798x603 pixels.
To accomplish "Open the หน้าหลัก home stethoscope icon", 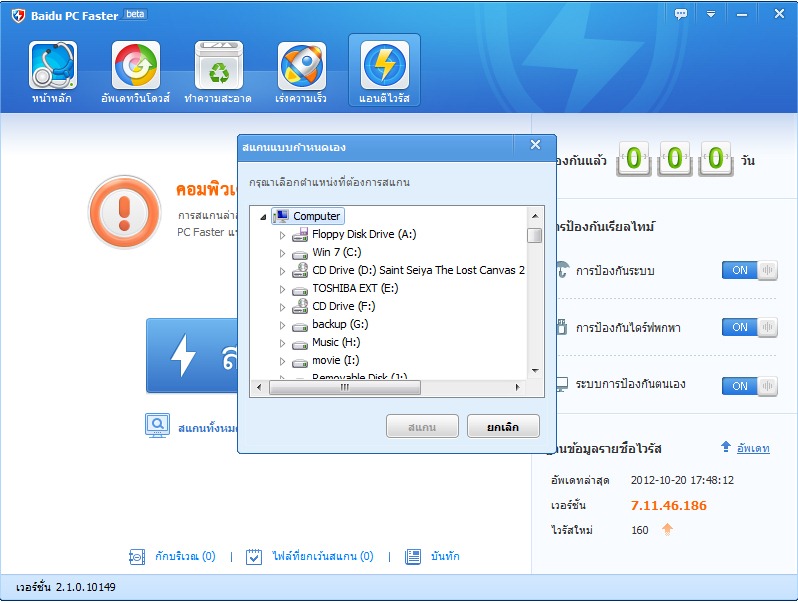I will click(52, 66).
